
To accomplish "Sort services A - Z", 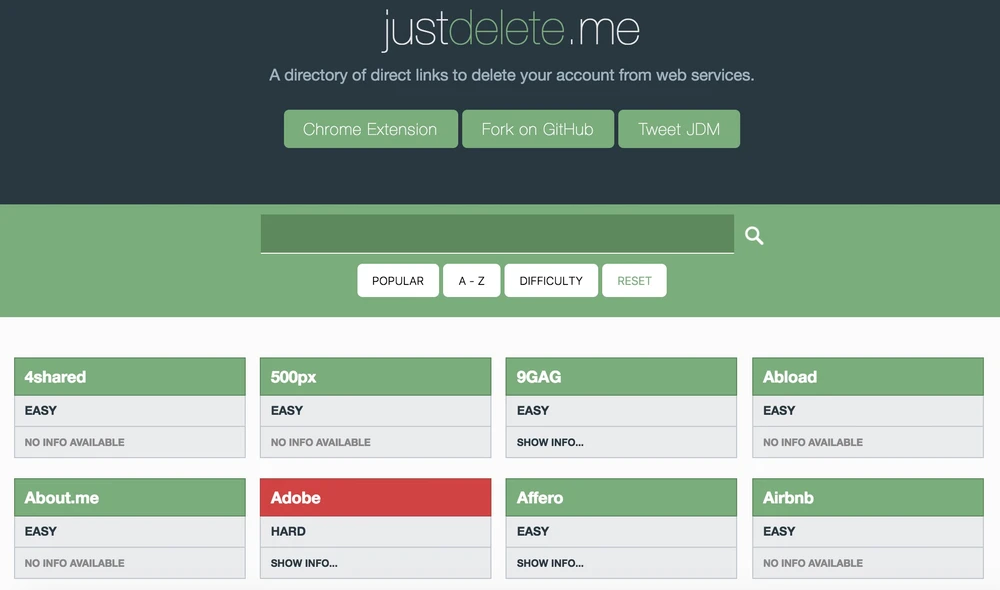I will tap(472, 281).
